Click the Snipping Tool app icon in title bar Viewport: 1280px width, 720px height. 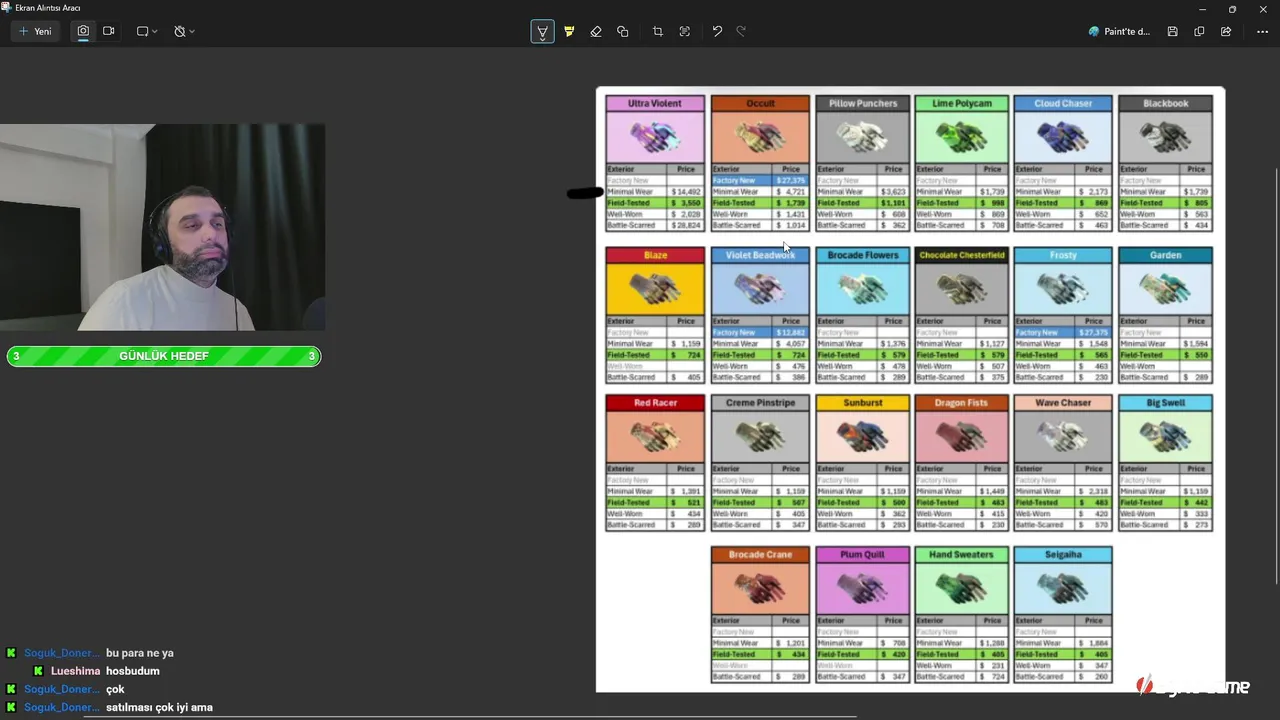7,7
